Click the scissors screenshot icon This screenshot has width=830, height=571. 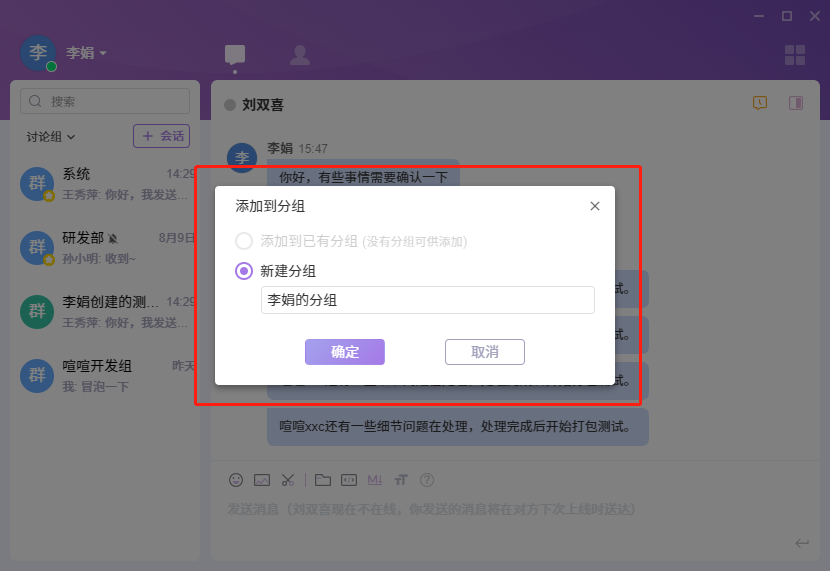288,480
